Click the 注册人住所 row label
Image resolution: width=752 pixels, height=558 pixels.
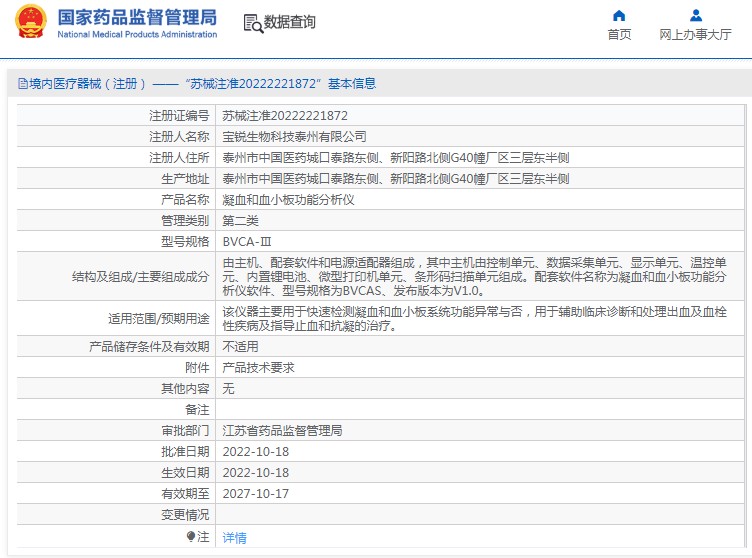point(179,158)
